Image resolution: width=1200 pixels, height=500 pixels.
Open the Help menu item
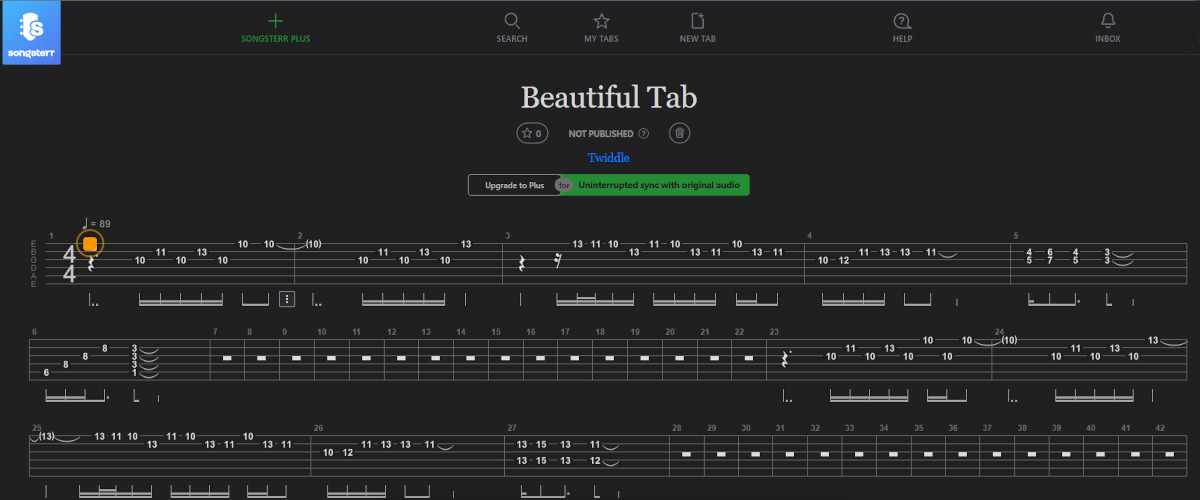[902, 21]
